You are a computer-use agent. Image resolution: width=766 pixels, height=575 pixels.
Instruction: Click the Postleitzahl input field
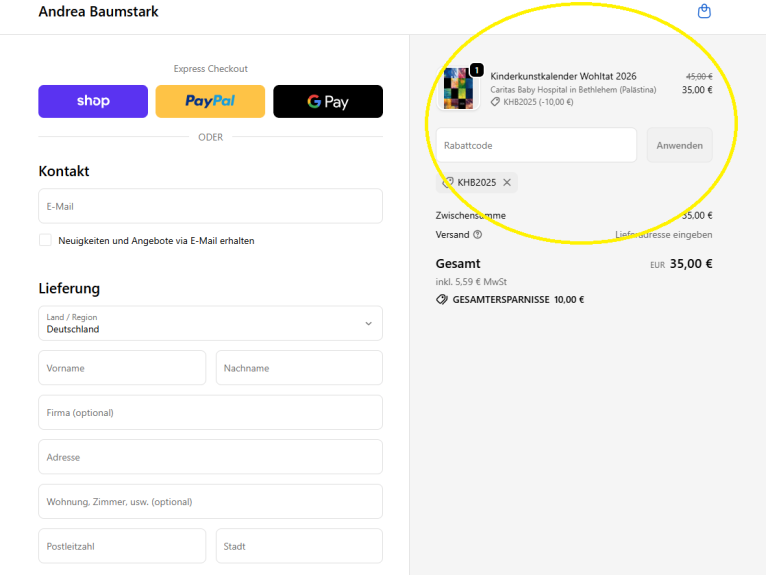[x=122, y=546]
